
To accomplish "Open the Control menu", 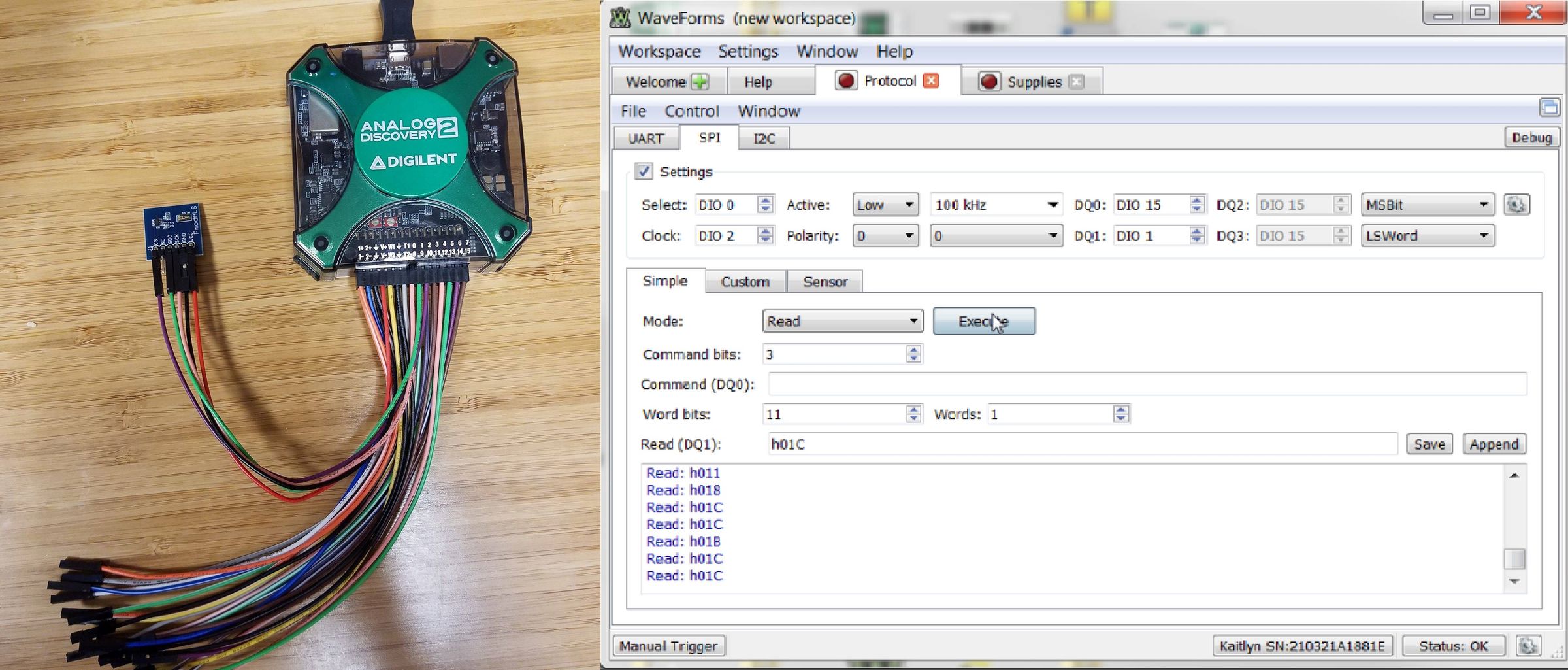I will point(691,111).
